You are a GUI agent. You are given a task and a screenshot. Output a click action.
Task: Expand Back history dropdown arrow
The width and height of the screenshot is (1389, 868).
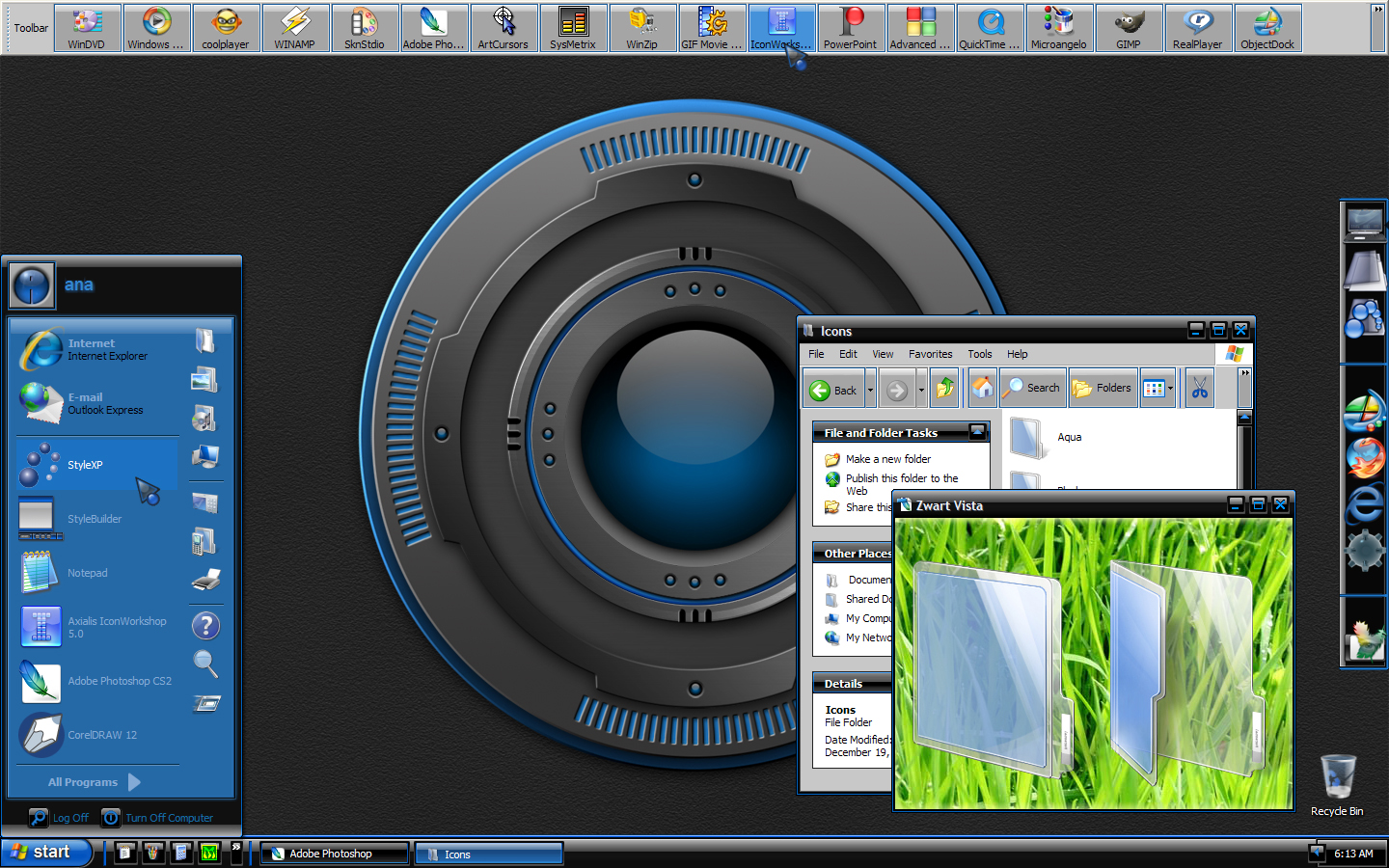pyautogui.click(x=870, y=390)
